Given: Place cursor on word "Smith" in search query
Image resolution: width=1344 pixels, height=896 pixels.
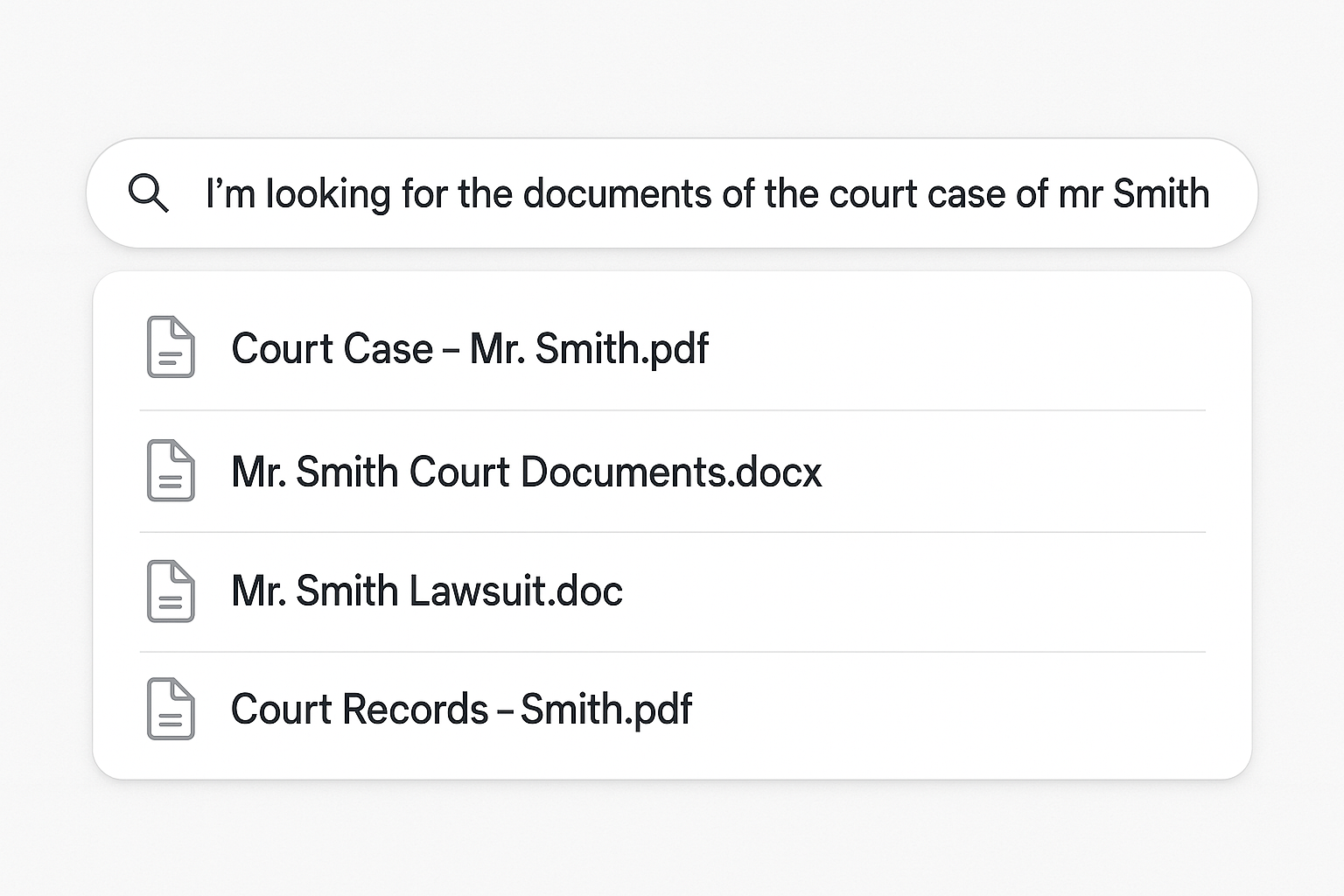Looking at the screenshot, I should 1161,193.
